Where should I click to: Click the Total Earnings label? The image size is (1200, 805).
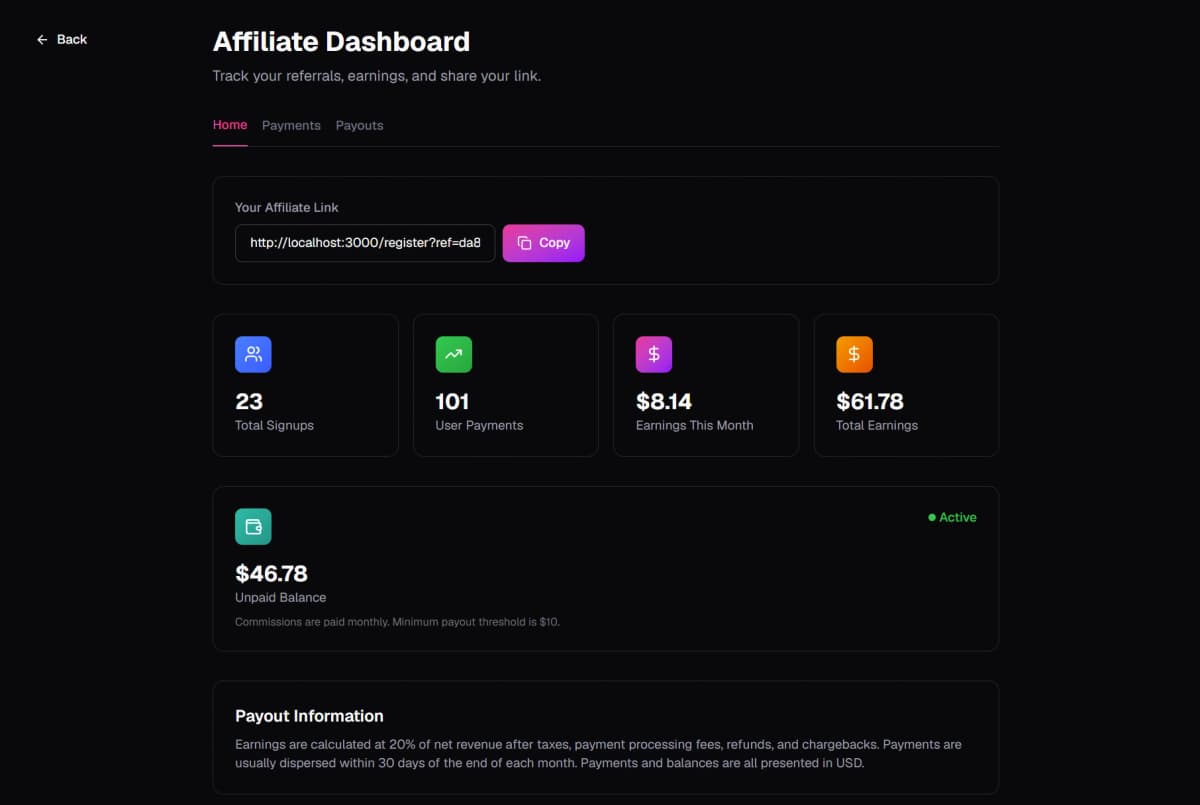877,425
